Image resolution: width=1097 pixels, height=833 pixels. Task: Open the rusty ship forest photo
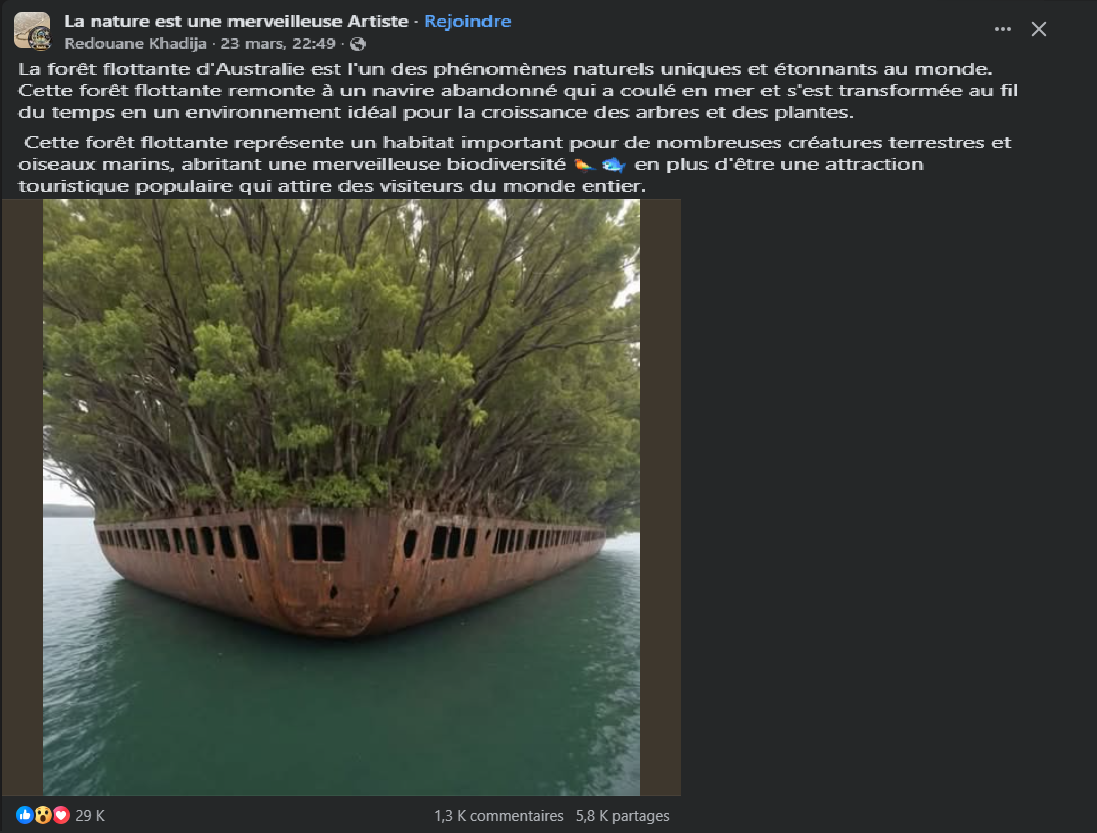(341, 497)
